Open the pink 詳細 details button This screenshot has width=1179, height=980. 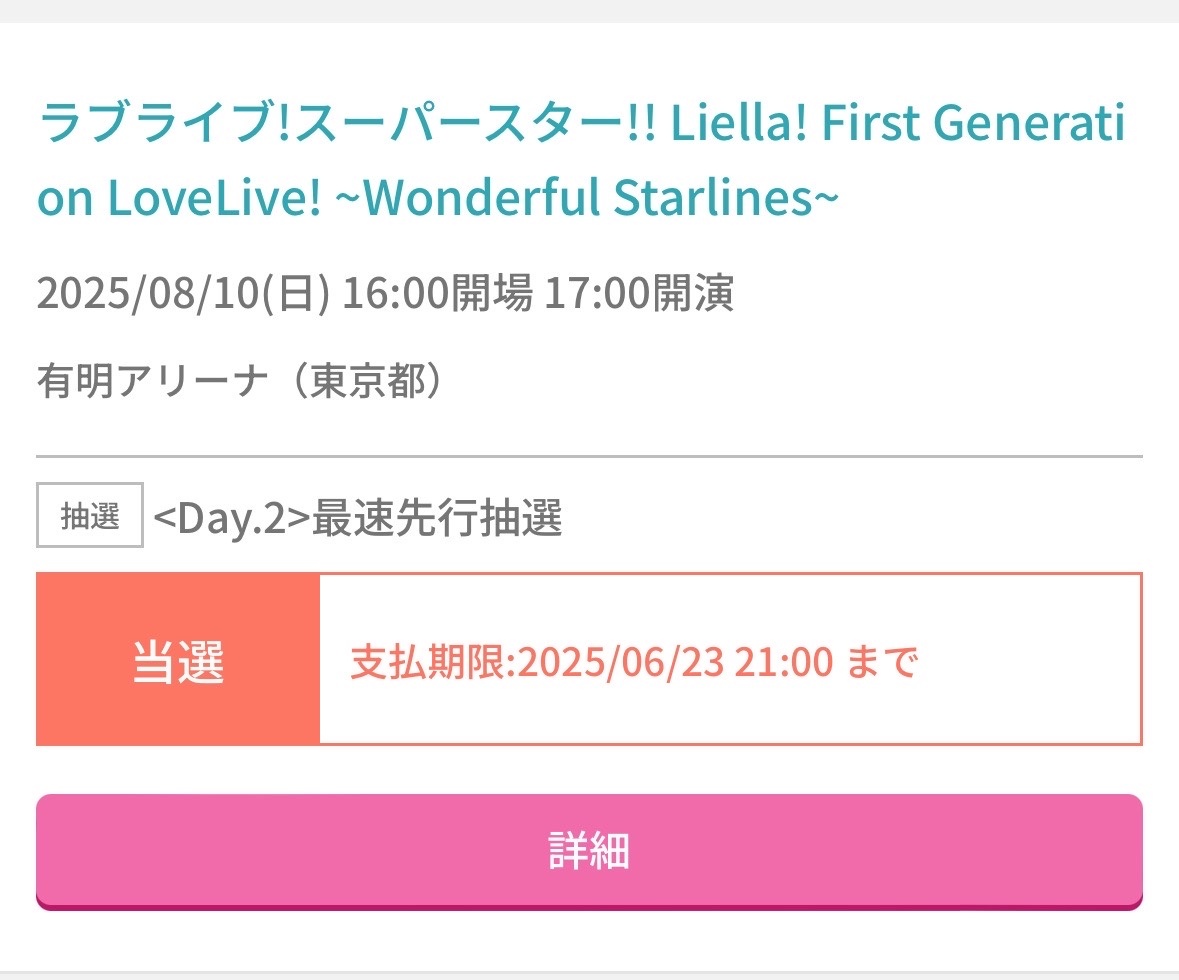click(590, 851)
